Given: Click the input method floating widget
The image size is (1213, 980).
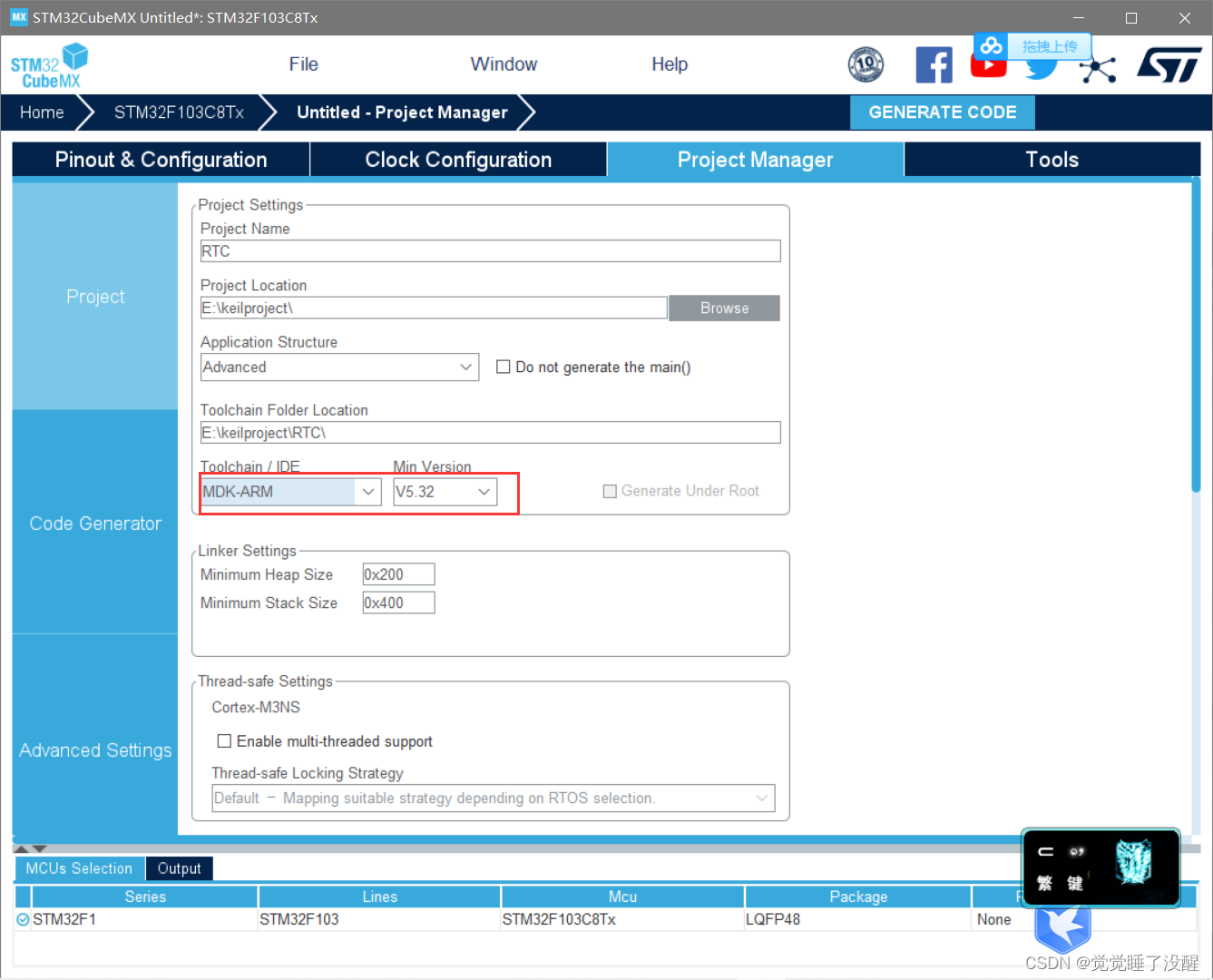Looking at the screenshot, I should pyautogui.click(x=1101, y=867).
